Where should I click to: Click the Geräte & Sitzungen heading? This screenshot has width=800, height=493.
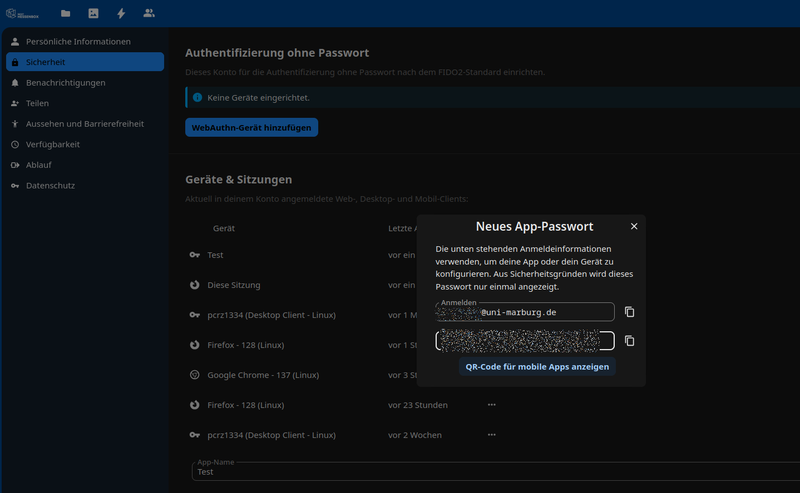(238, 180)
